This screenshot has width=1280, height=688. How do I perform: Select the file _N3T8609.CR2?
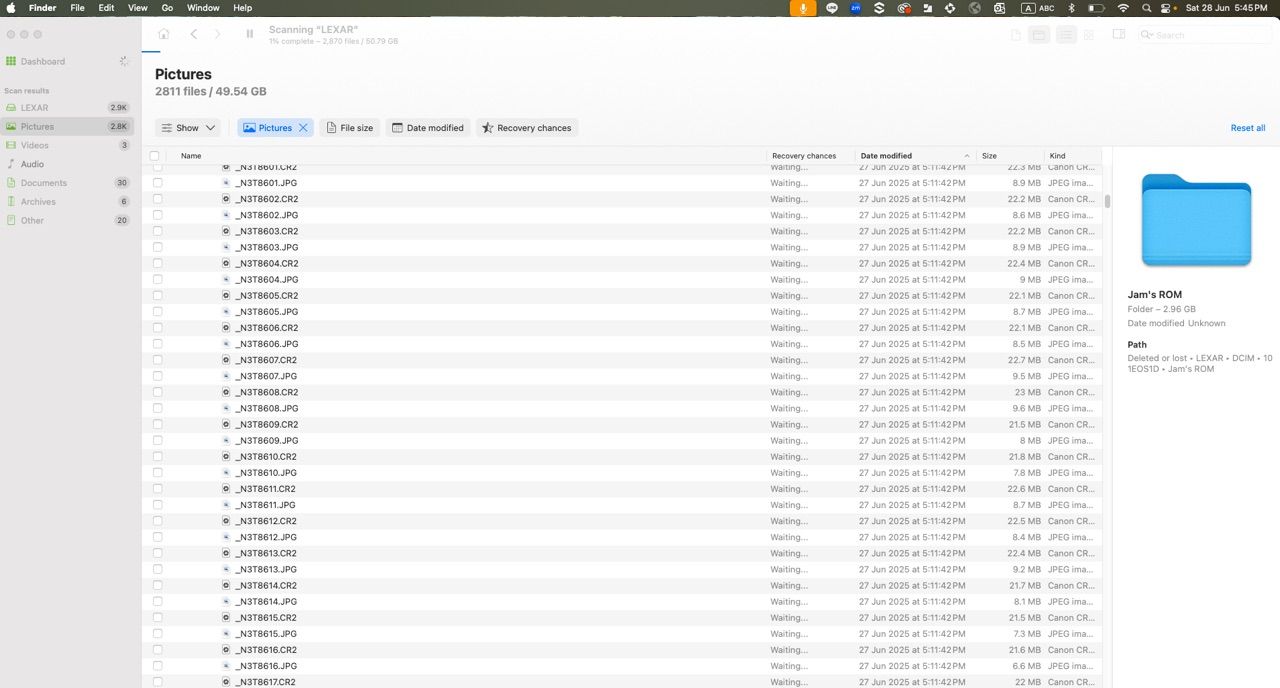tap(266, 424)
